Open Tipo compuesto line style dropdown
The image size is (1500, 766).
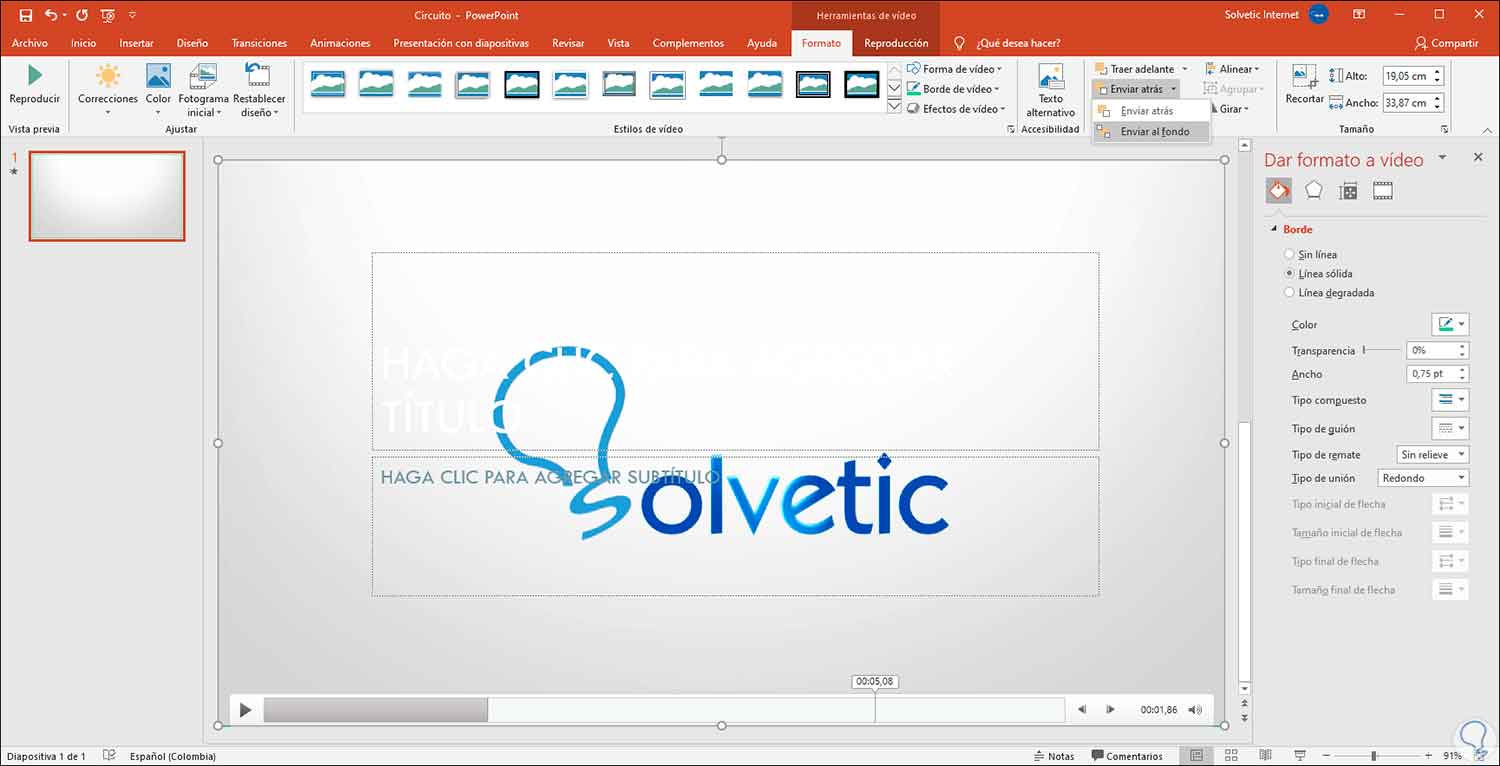[1449, 400]
